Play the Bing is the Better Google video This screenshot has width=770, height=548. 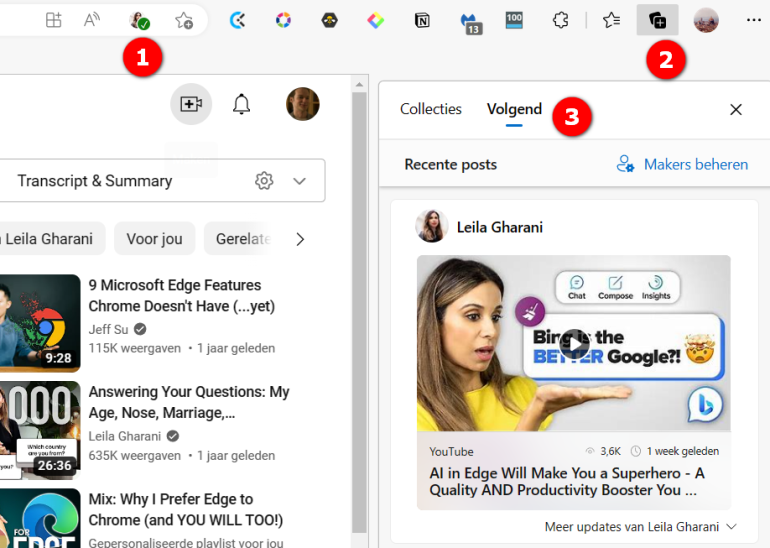pyautogui.click(x=574, y=343)
